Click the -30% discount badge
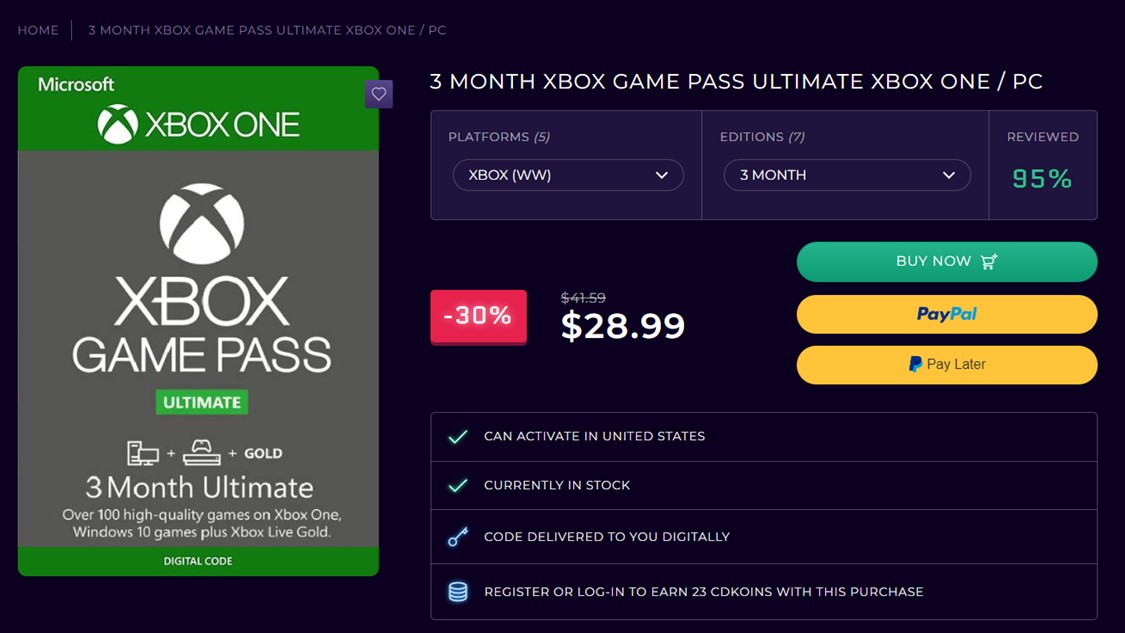The width and height of the screenshot is (1125, 633). click(478, 315)
